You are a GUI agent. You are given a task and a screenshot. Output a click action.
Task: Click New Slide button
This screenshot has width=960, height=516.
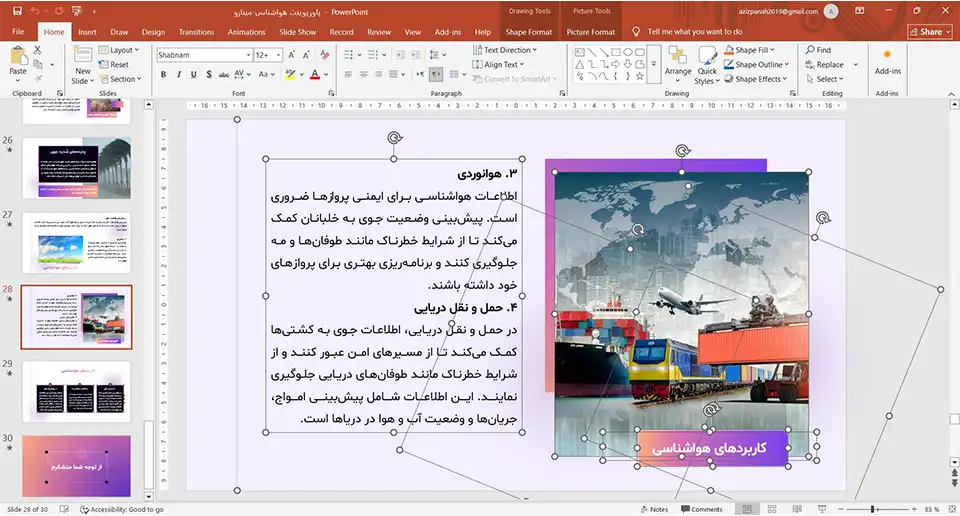[x=83, y=65]
